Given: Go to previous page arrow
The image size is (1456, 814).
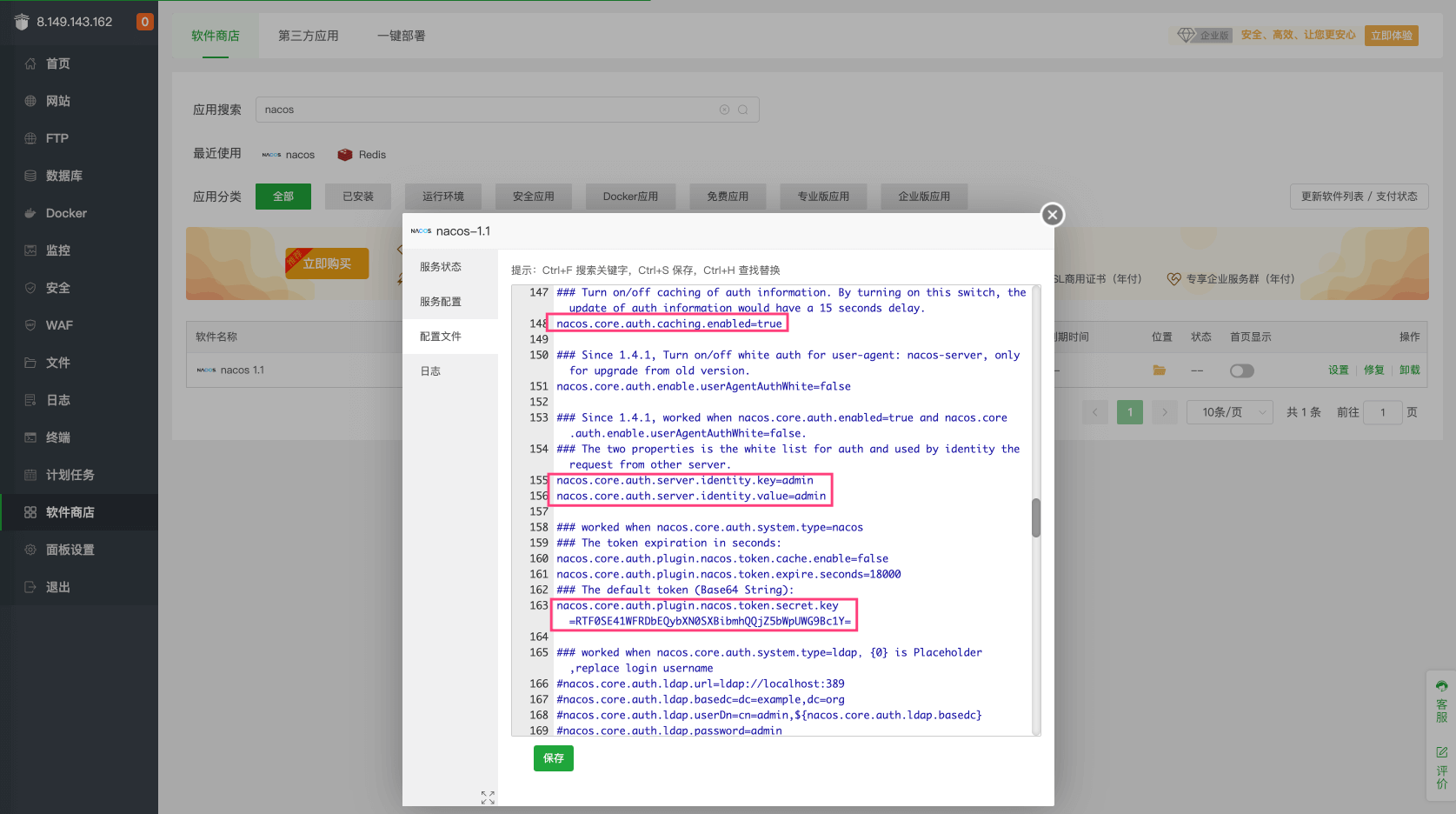Looking at the screenshot, I should [1095, 412].
